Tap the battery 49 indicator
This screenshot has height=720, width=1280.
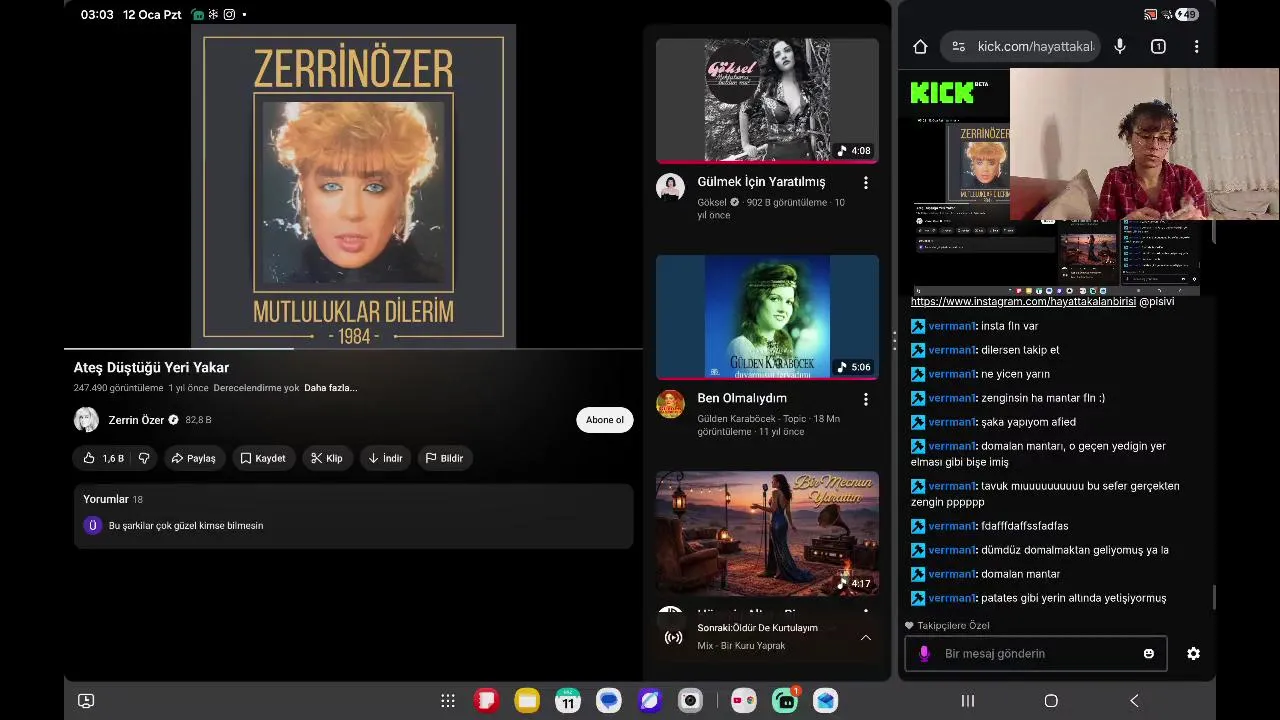(x=1188, y=15)
